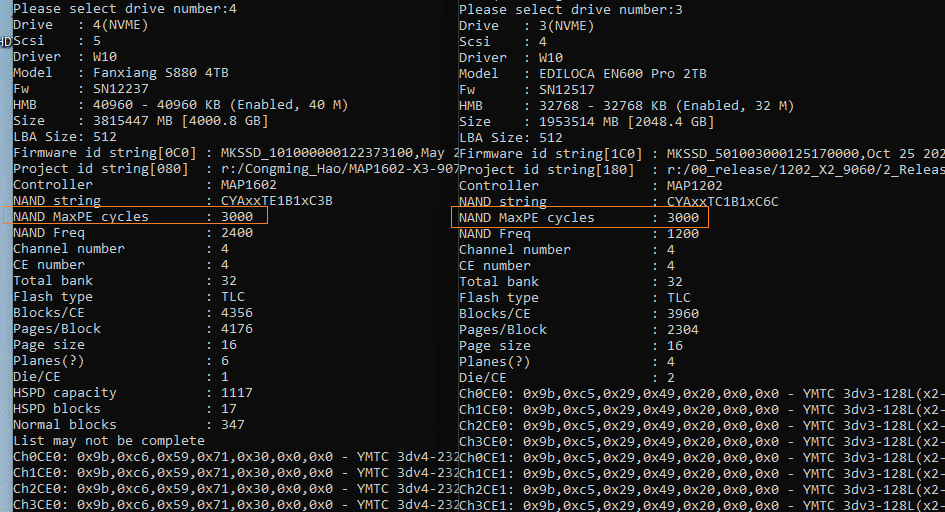This screenshot has width=945, height=512.
Task: Click 'Size : 1953514 MB [2048.4 GB]' line
Action: point(587,122)
